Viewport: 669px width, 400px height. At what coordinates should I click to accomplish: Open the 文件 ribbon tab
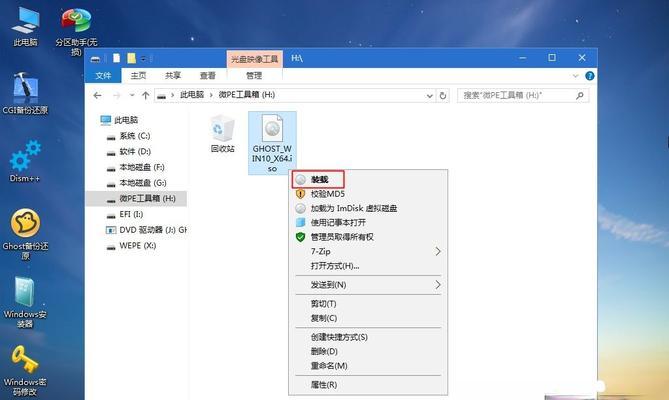point(103,75)
